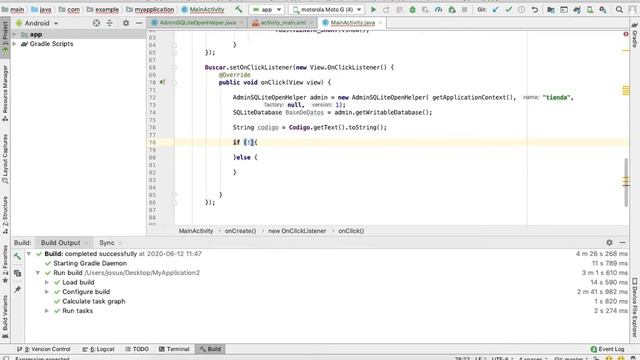This screenshot has width=640, height=360.
Task: Click the Make Project hammer icon
Action: coord(239,9)
